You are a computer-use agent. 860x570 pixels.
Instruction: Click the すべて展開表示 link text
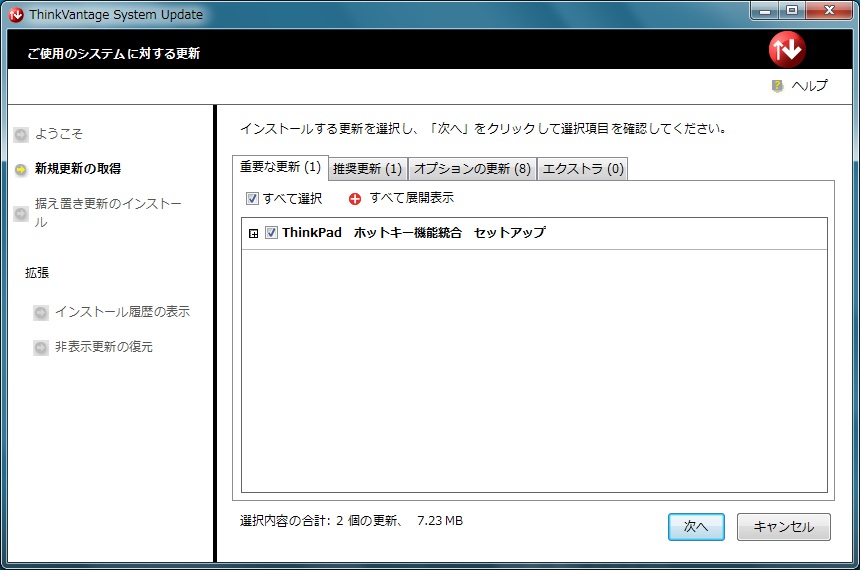point(411,198)
